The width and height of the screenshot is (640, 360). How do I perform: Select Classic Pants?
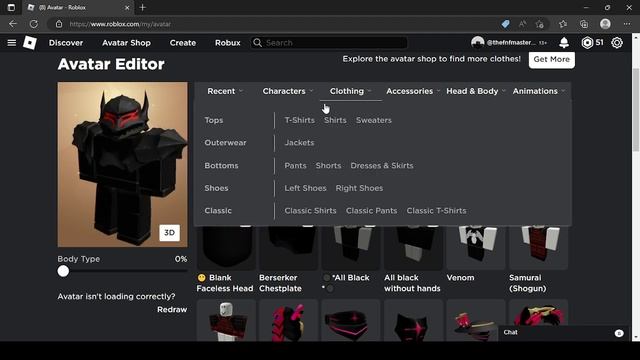click(371, 211)
